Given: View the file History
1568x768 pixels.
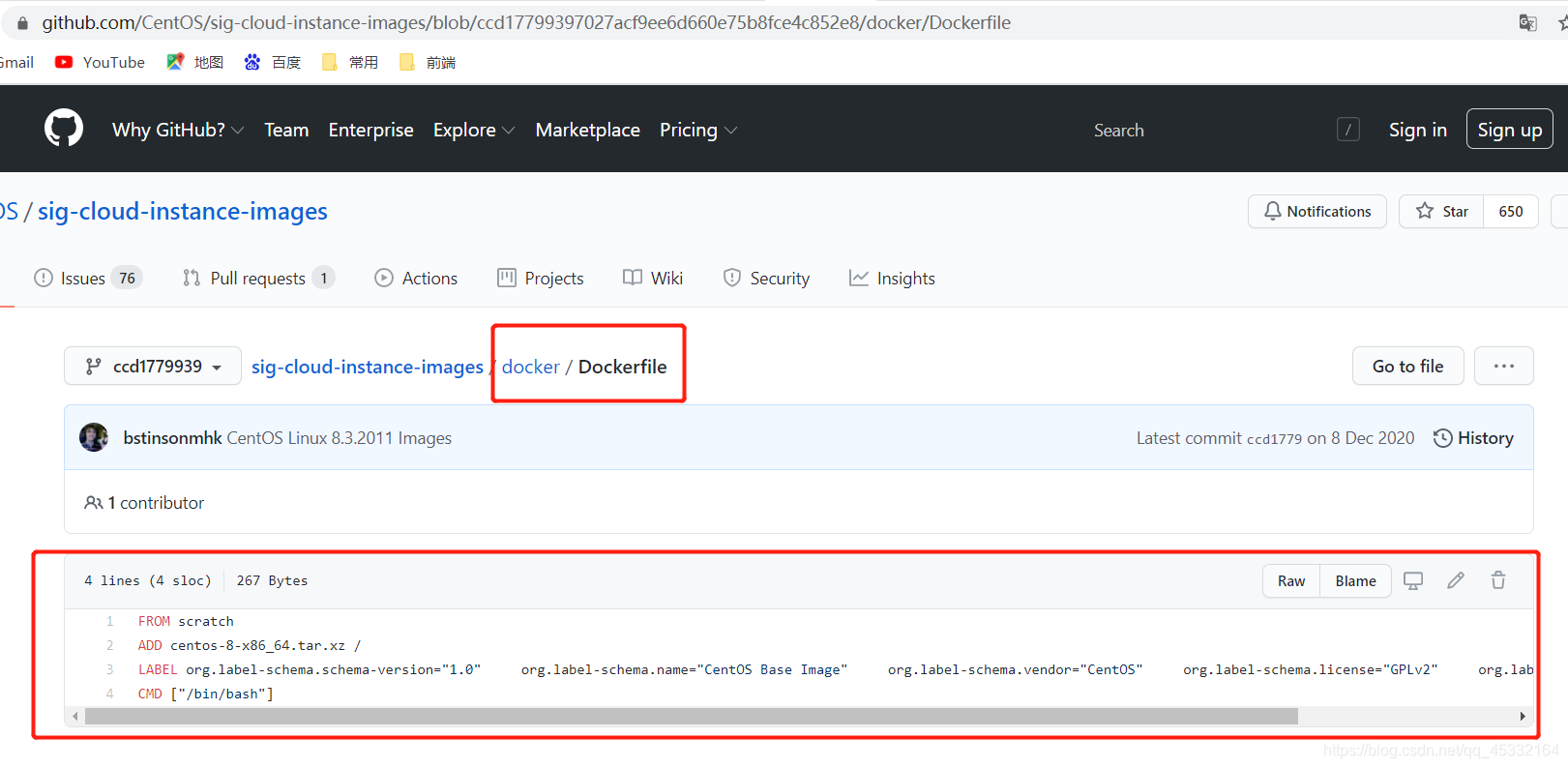Looking at the screenshot, I should point(1473,438).
